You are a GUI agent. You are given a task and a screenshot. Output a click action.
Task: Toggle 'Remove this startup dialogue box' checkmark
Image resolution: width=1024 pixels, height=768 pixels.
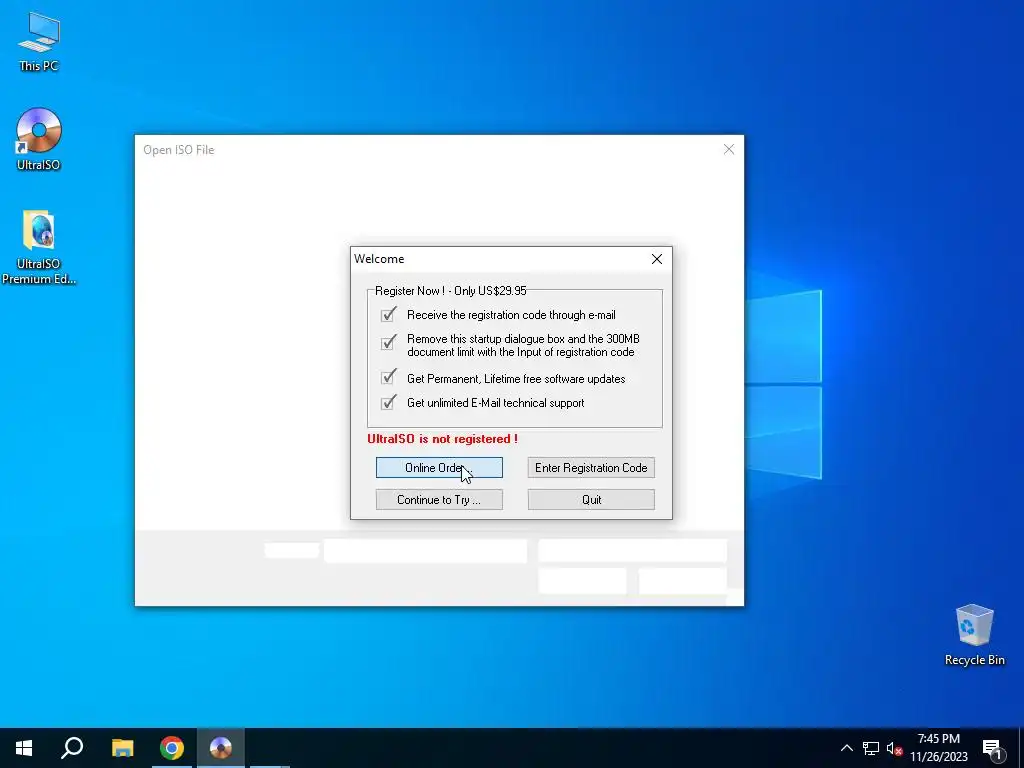(389, 342)
